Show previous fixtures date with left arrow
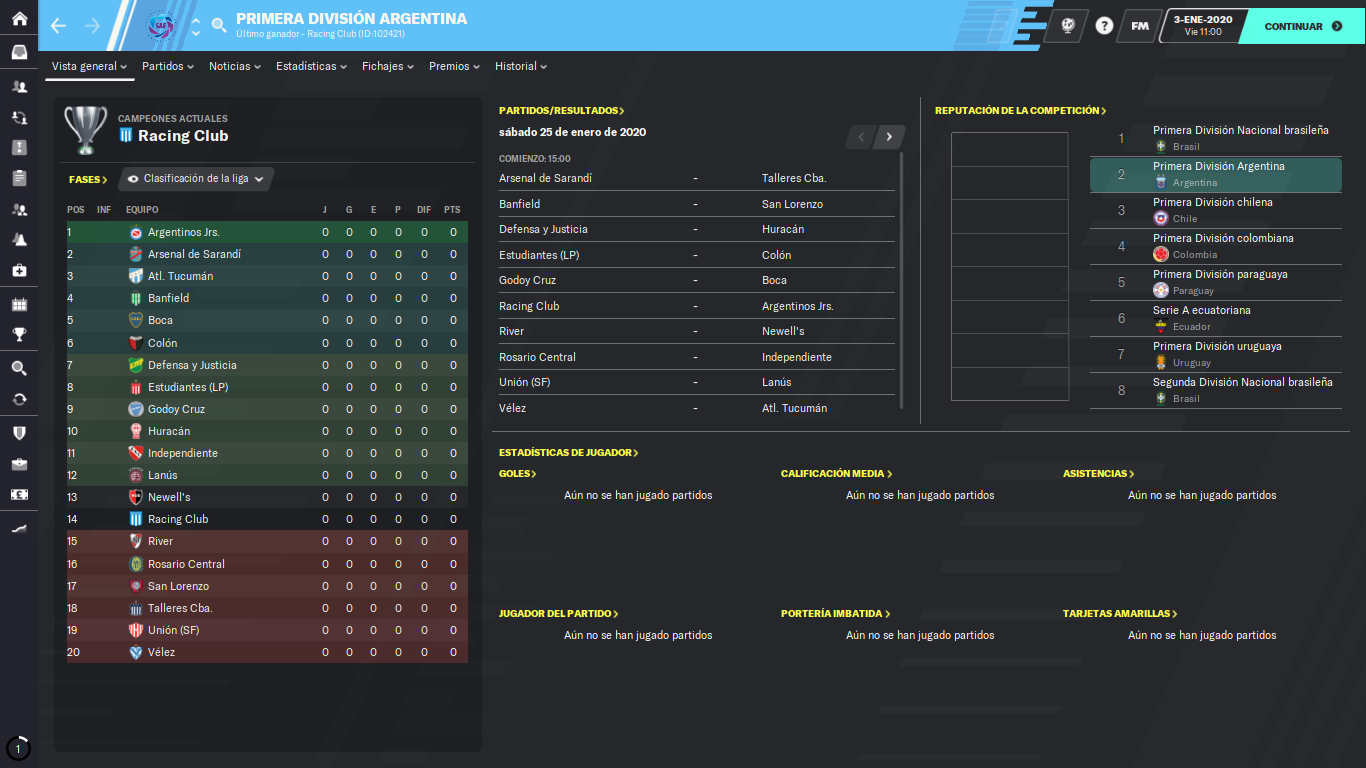The width and height of the screenshot is (1366, 768). point(861,137)
